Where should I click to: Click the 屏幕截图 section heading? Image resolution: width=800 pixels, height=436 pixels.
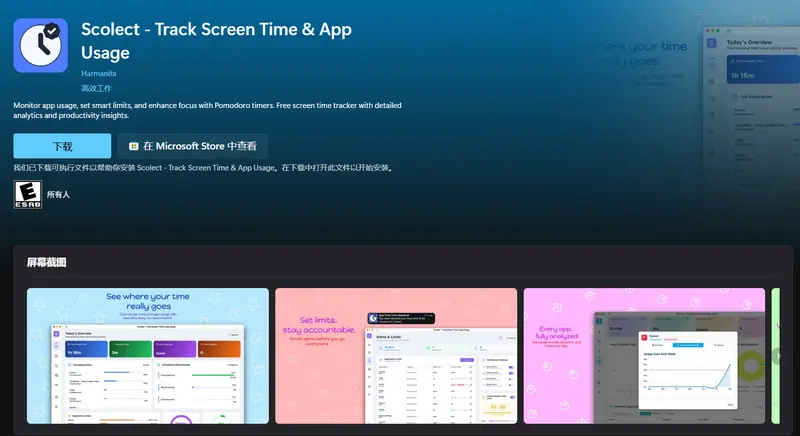(46, 263)
